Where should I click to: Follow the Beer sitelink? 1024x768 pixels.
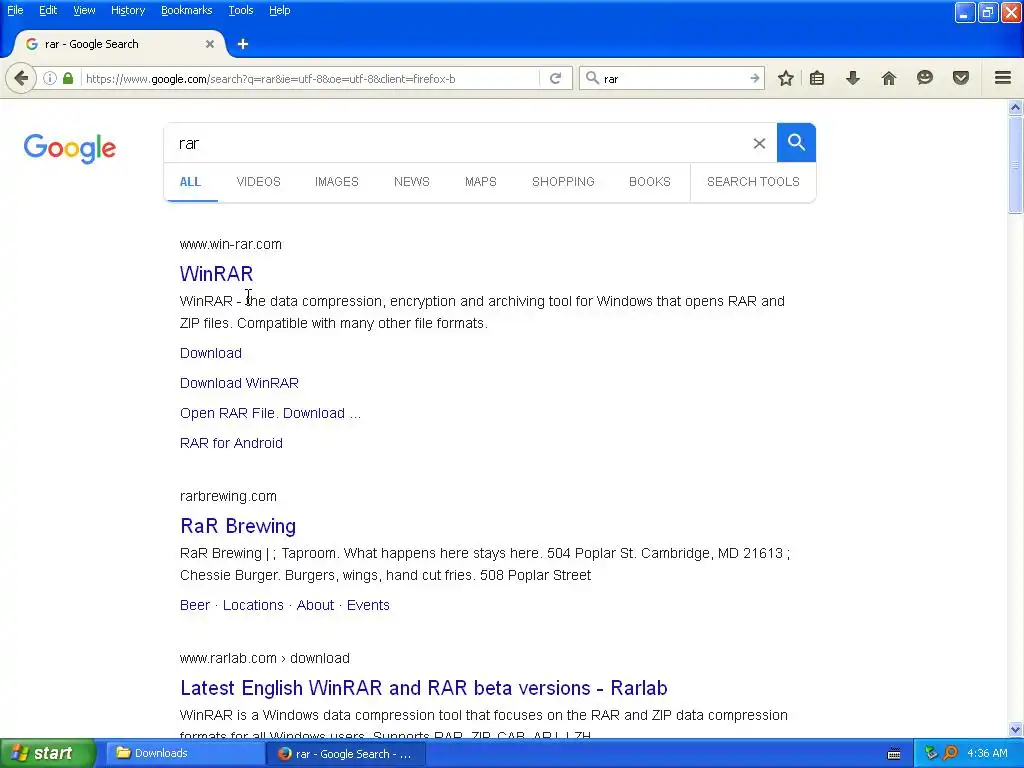tap(195, 605)
